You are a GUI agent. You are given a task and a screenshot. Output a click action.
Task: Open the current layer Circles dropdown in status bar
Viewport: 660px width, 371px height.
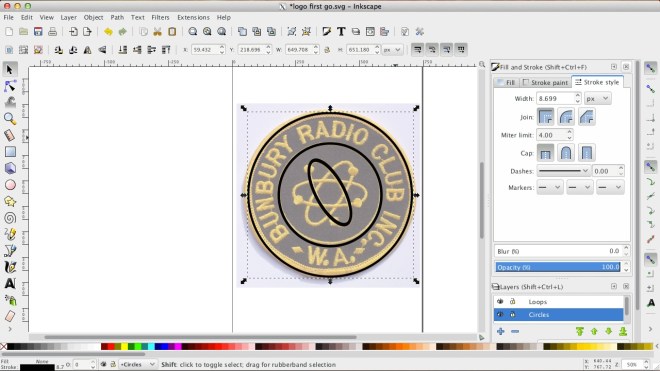(x=138, y=364)
